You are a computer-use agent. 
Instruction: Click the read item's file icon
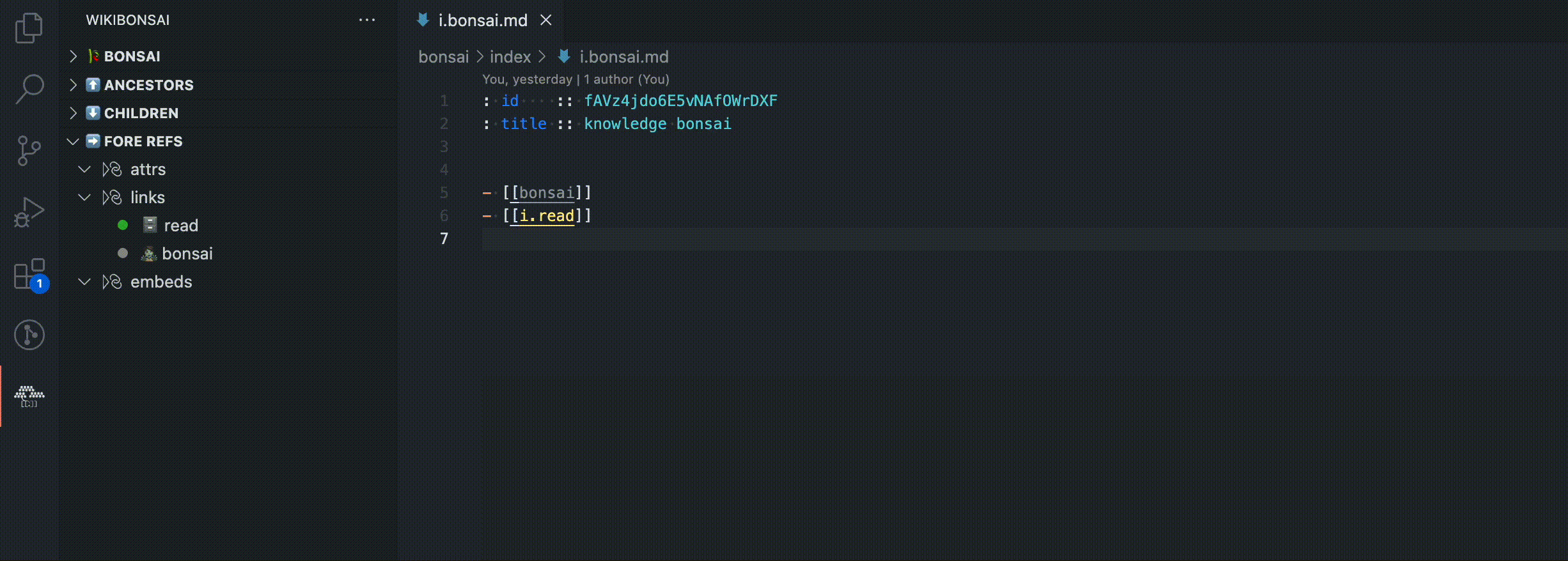[150, 225]
